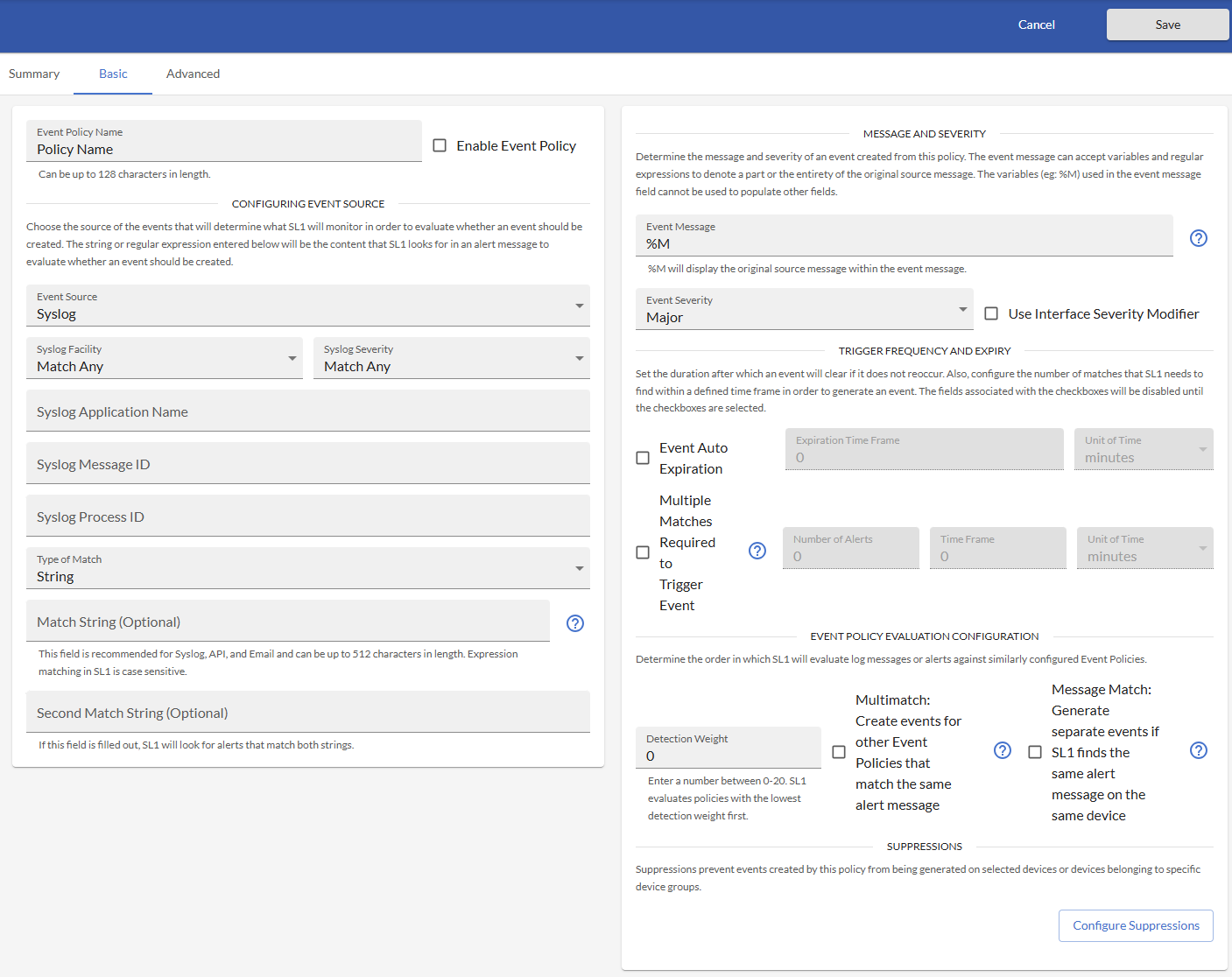This screenshot has height=977, width=1232.
Task: Open the Event Severity dropdown
Action: (804, 310)
